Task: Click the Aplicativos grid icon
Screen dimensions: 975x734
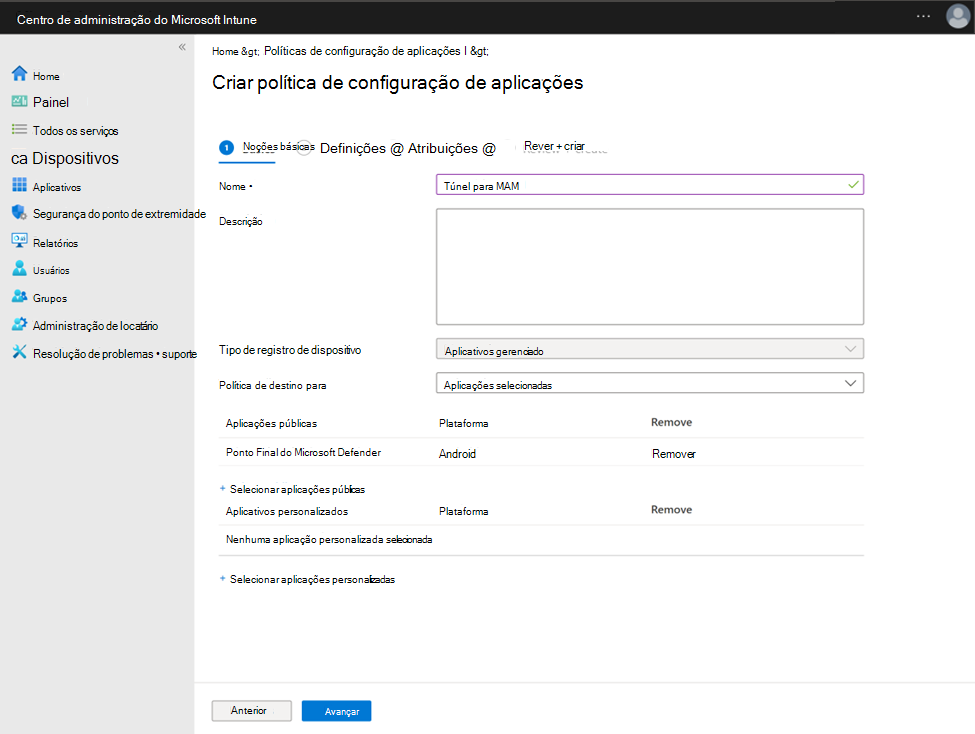Action: 19,185
